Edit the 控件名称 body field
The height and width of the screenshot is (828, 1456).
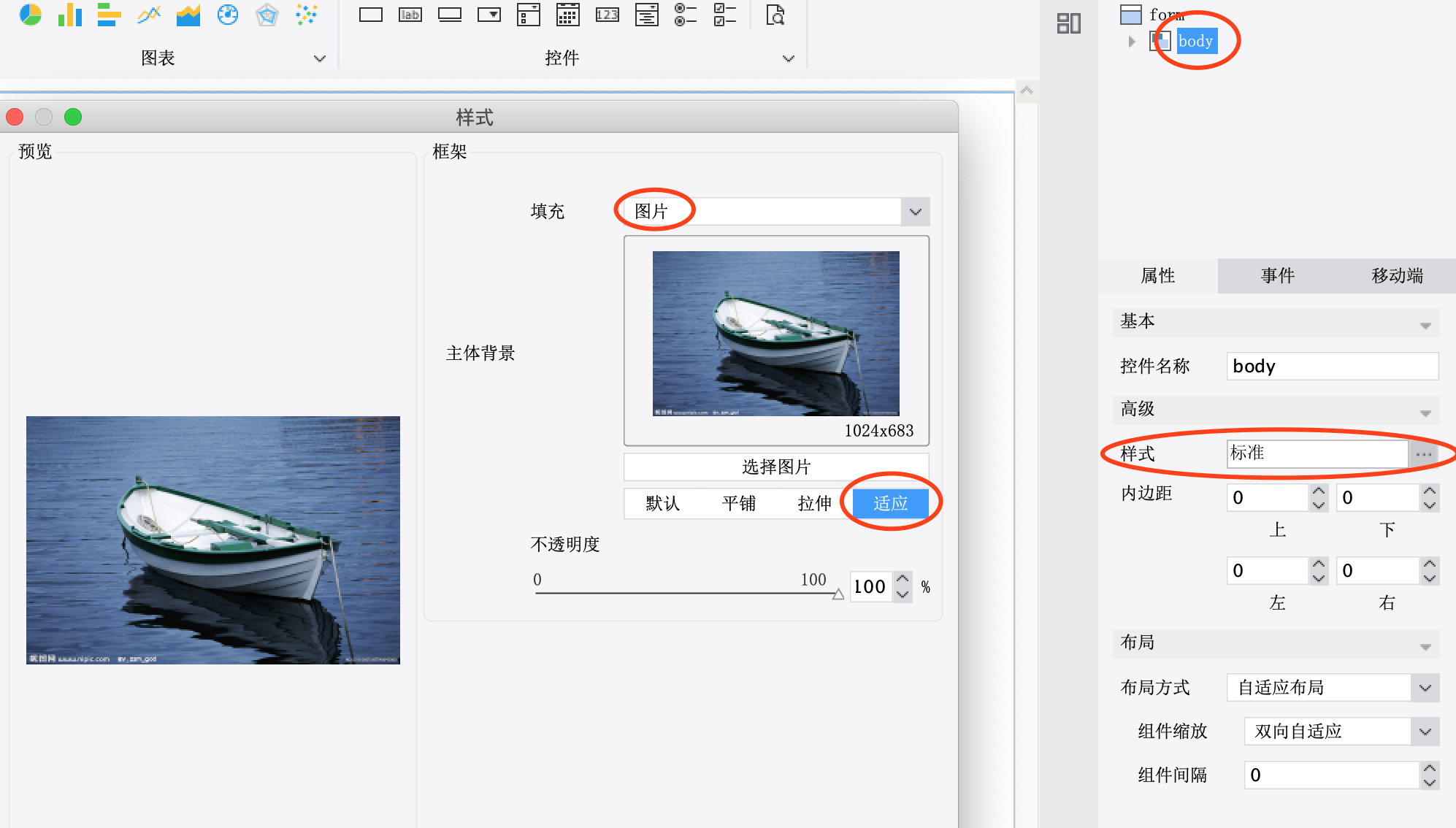tap(1333, 366)
